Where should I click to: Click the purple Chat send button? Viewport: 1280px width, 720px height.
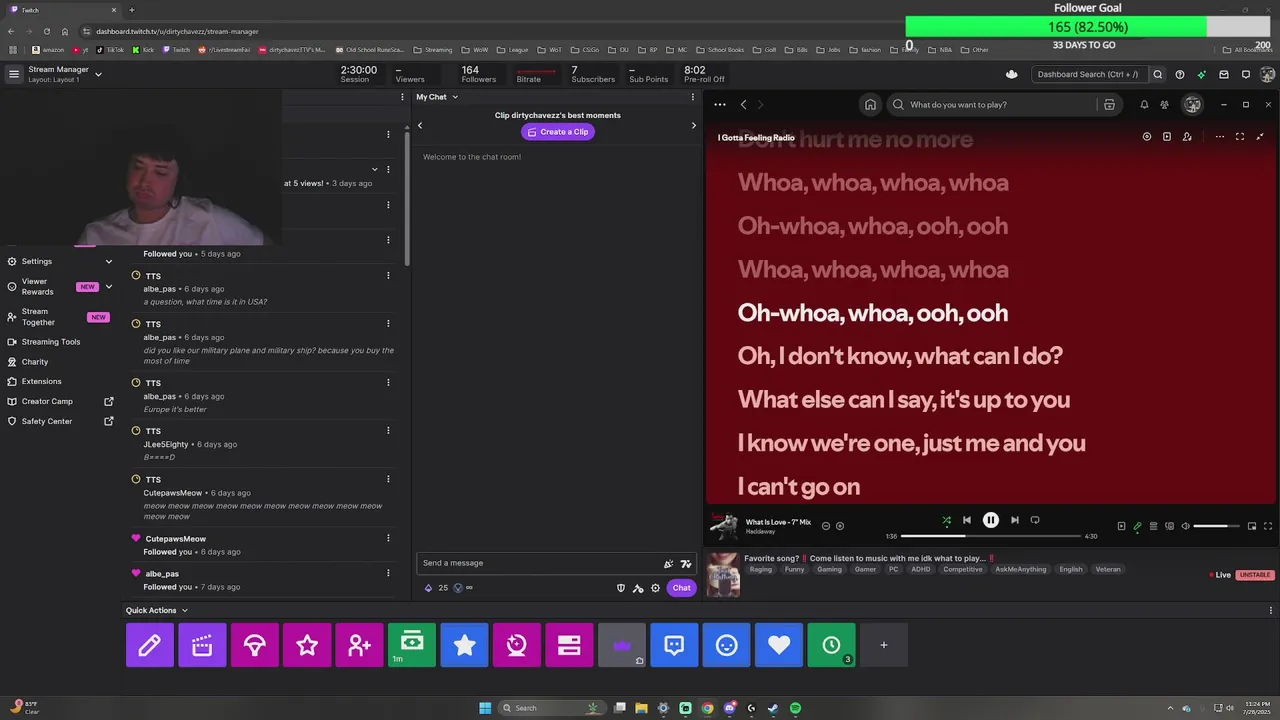[681, 588]
